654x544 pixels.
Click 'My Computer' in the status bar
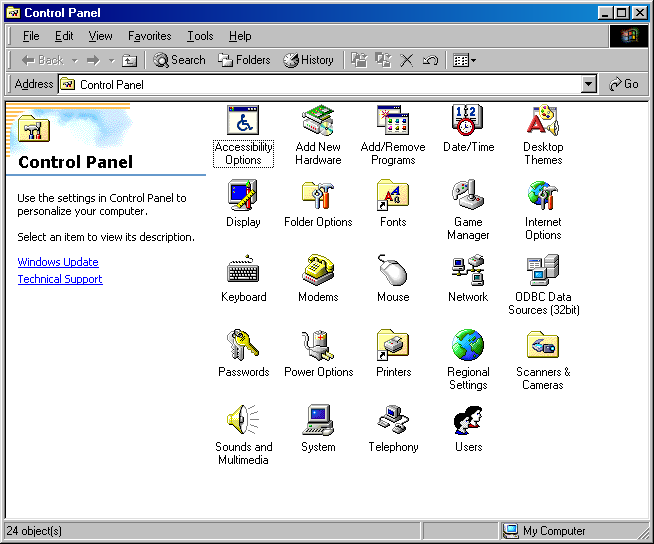[x=554, y=531]
